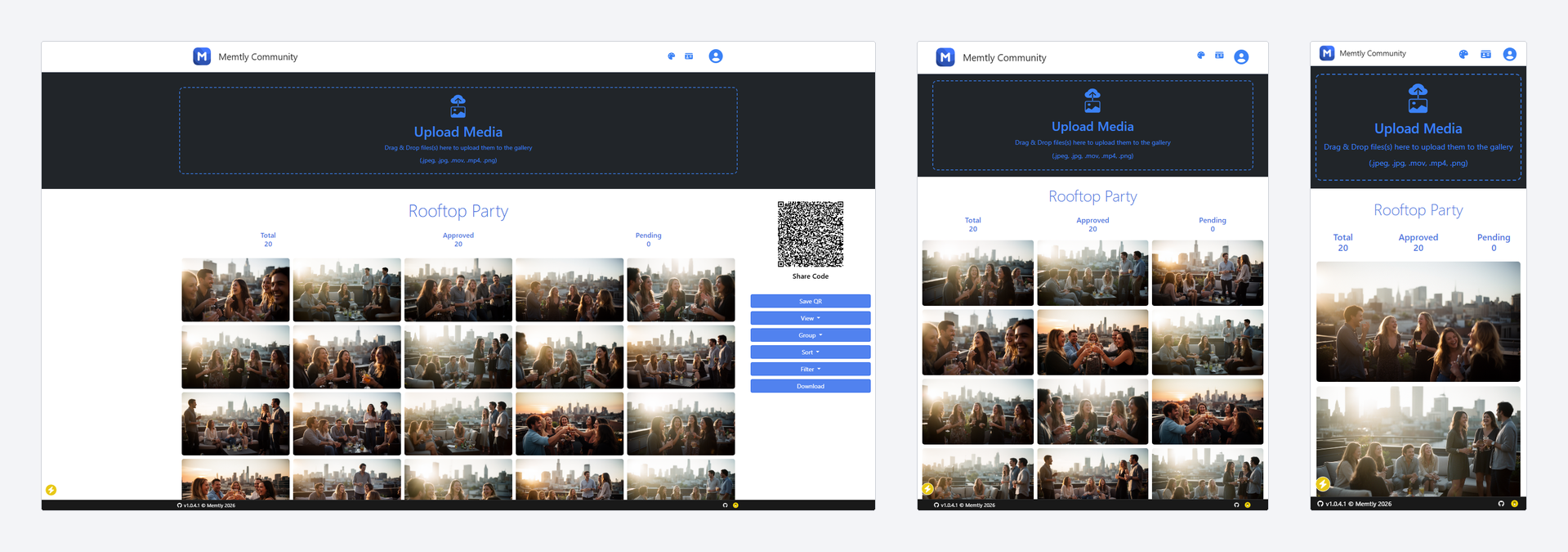Open the user profile in the tablet view
Screen dimensions: 1568x552
pos(1241,57)
